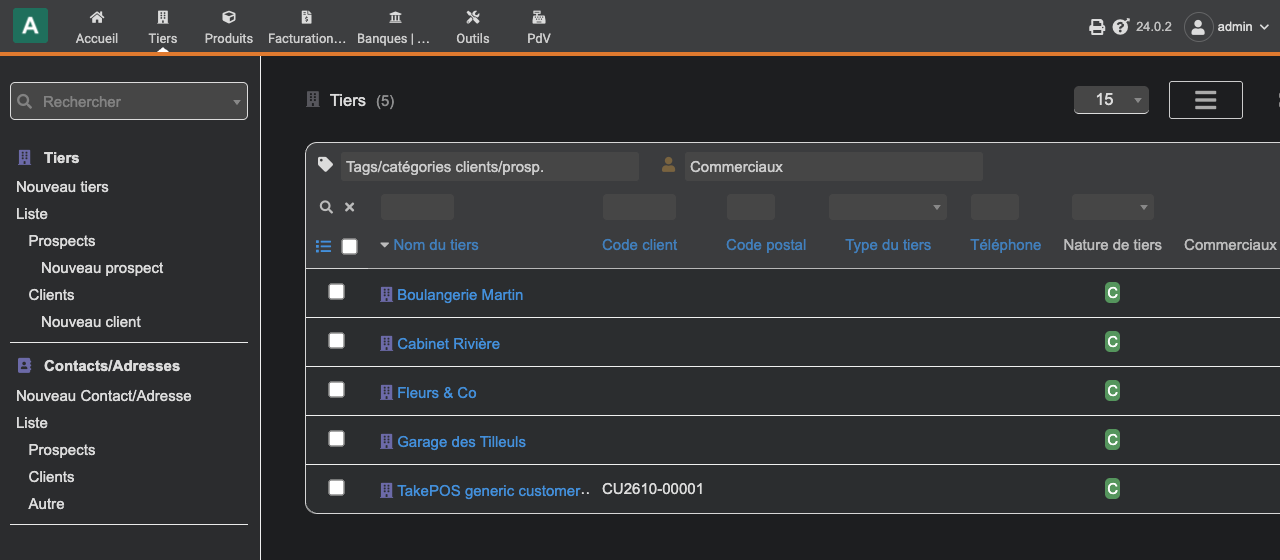Open the 15 rows-per-page dropdown
The image size is (1280, 560).
[x=1111, y=100]
